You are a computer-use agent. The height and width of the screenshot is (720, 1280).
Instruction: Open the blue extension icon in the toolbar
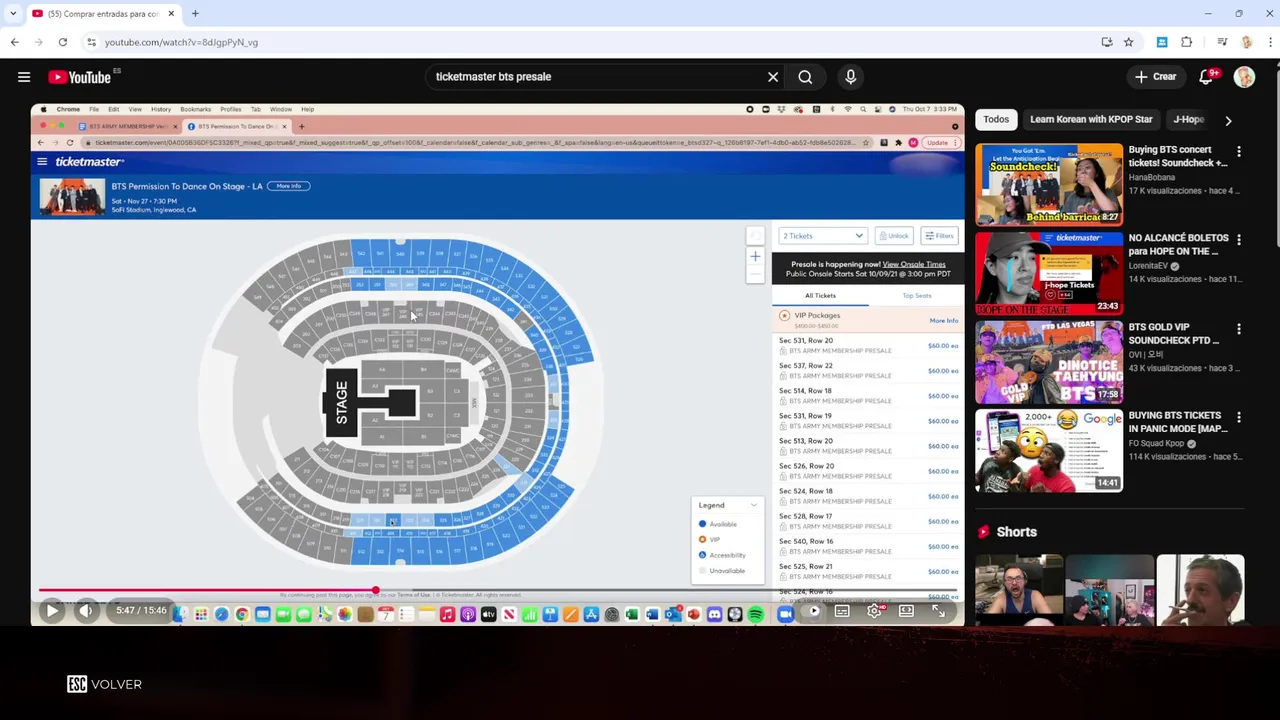click(x=1162, y=42)
